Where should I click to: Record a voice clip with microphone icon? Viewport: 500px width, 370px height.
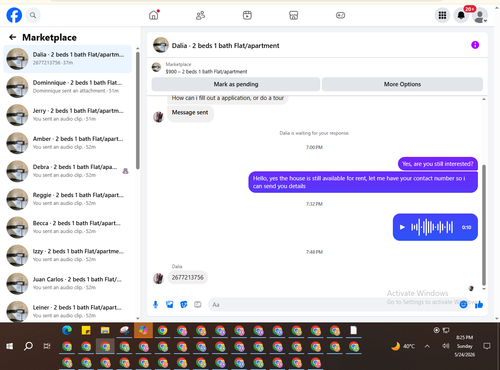tap(155, 304)
